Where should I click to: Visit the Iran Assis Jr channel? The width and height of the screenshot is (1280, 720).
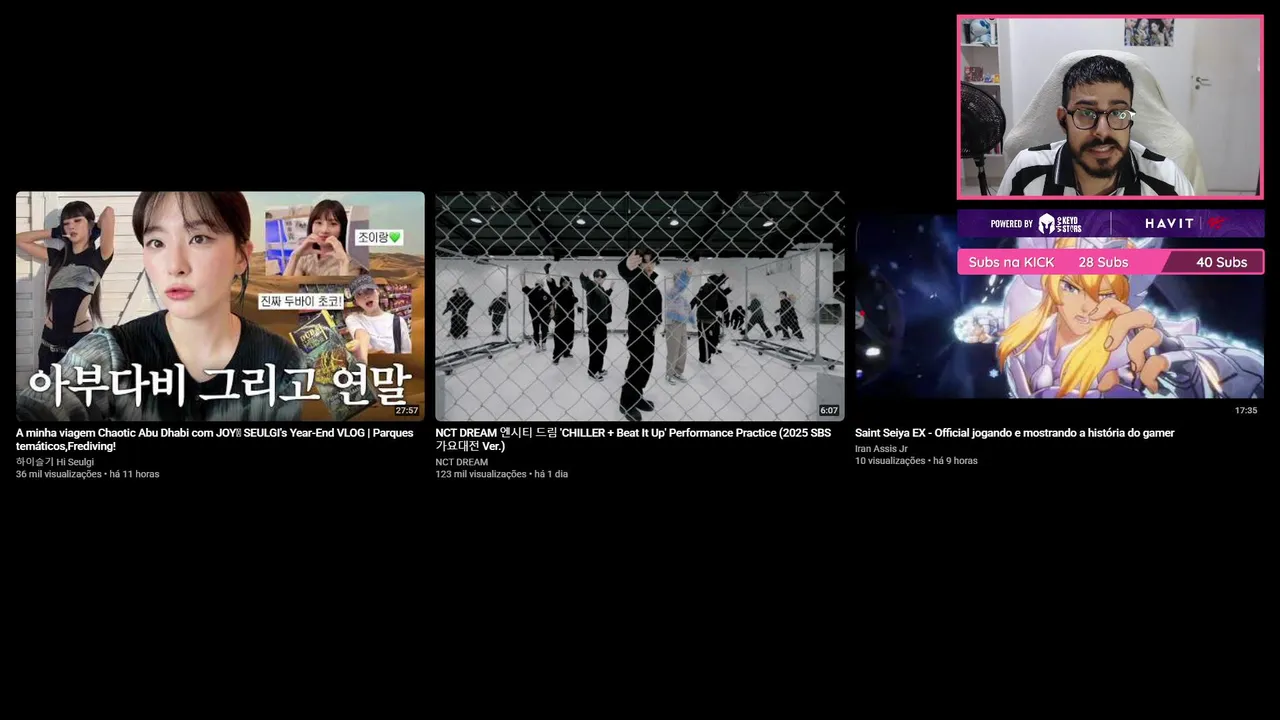coord(881,449)
